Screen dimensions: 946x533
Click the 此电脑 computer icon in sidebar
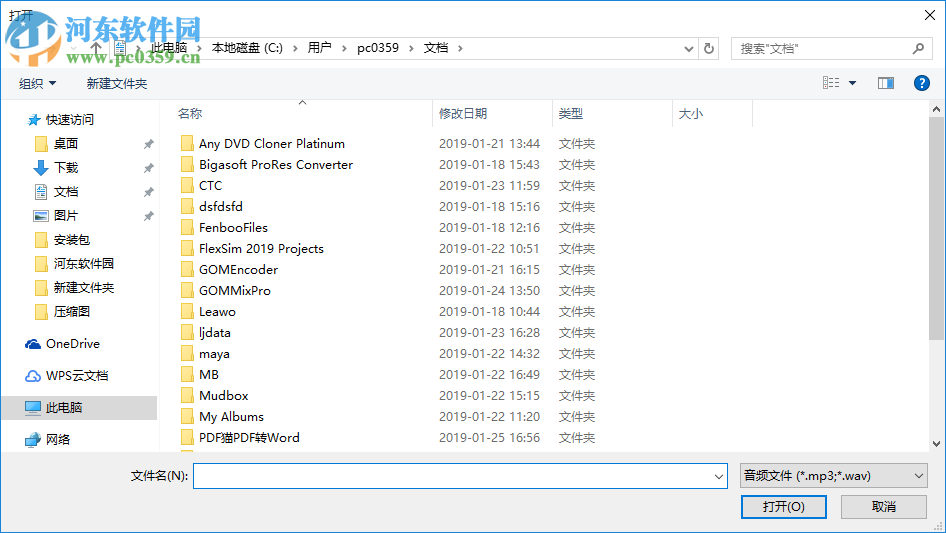(x=33, y=407)
